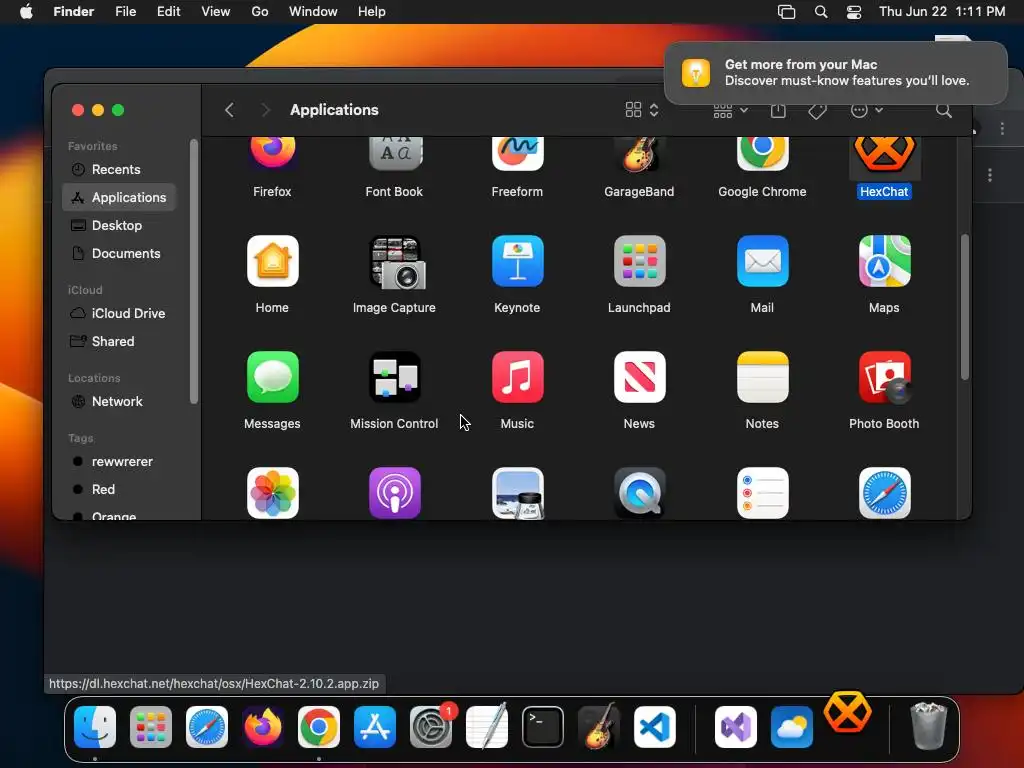
Task: Select the News app icon
Action: [x=639, y=377]
